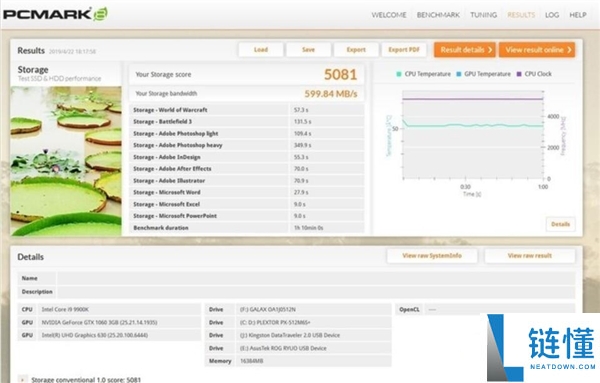Select the Microsoft PowerPoint row
Viewport: 600px width, 383px height.
(x=247, y=216)
